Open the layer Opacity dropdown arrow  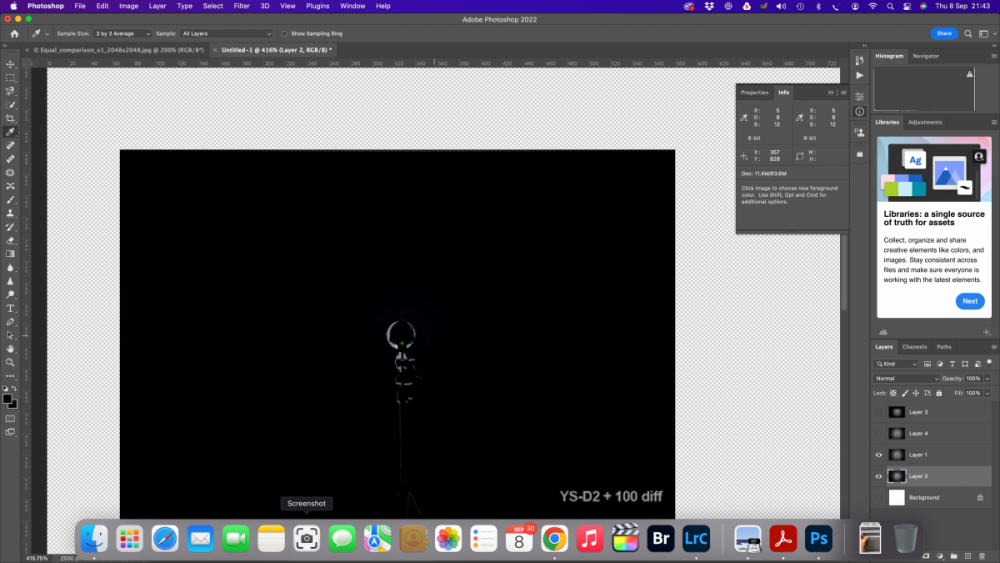point(987,379)
